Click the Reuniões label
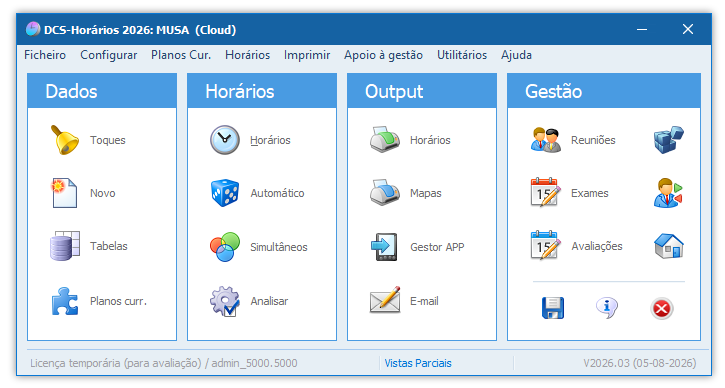725x388 pixels. 593,140
